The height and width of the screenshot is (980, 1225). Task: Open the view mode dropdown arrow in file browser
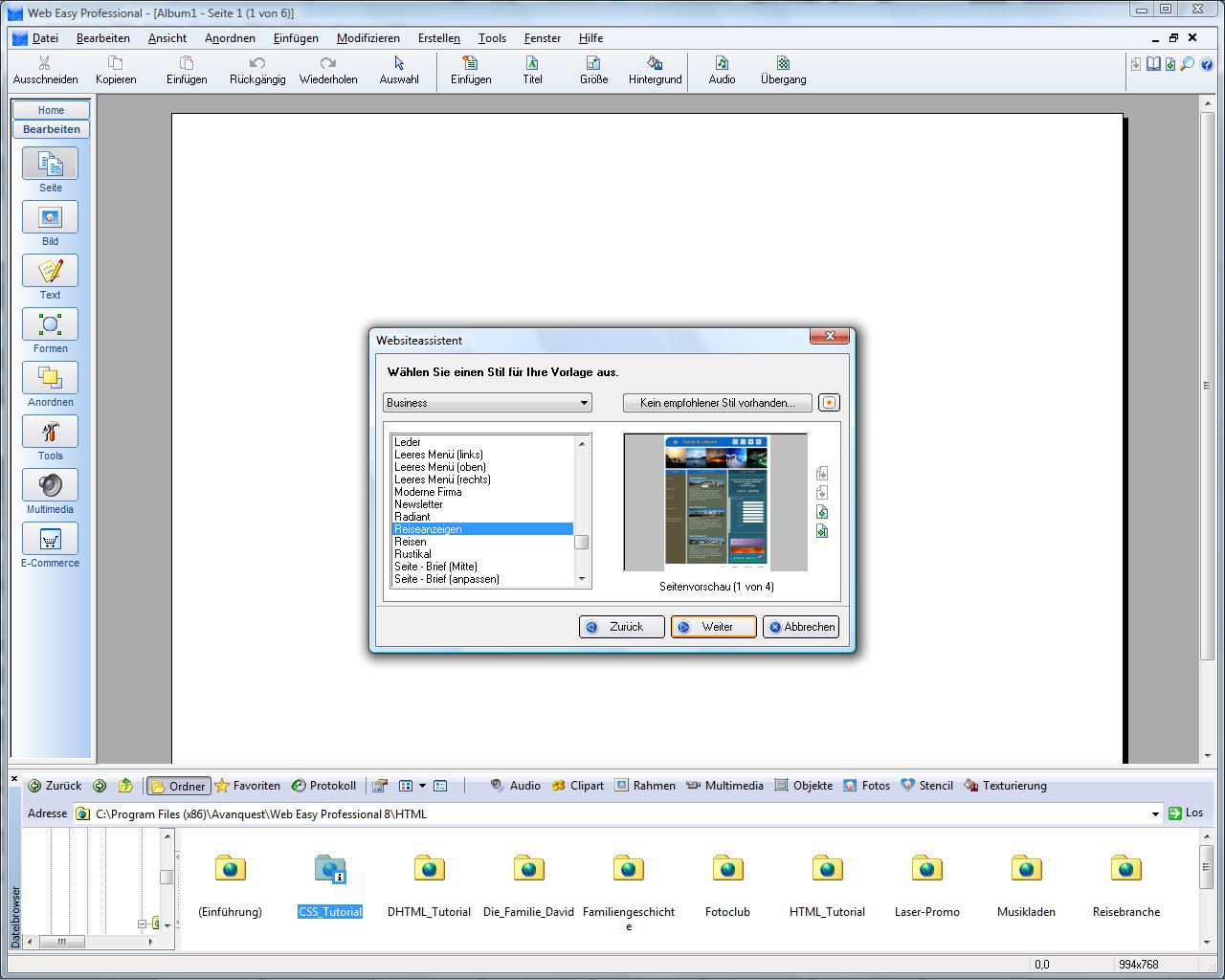[x=422, y=786]
